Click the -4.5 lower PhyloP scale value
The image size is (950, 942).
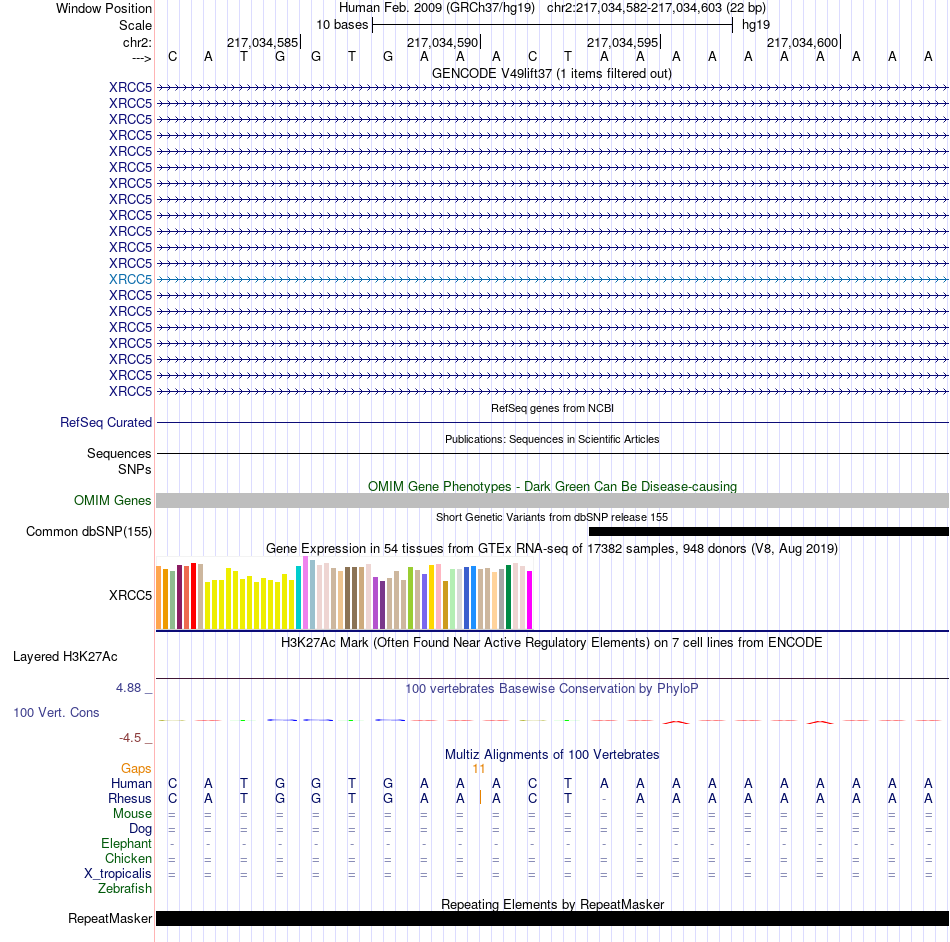click(x=130, y=738)
